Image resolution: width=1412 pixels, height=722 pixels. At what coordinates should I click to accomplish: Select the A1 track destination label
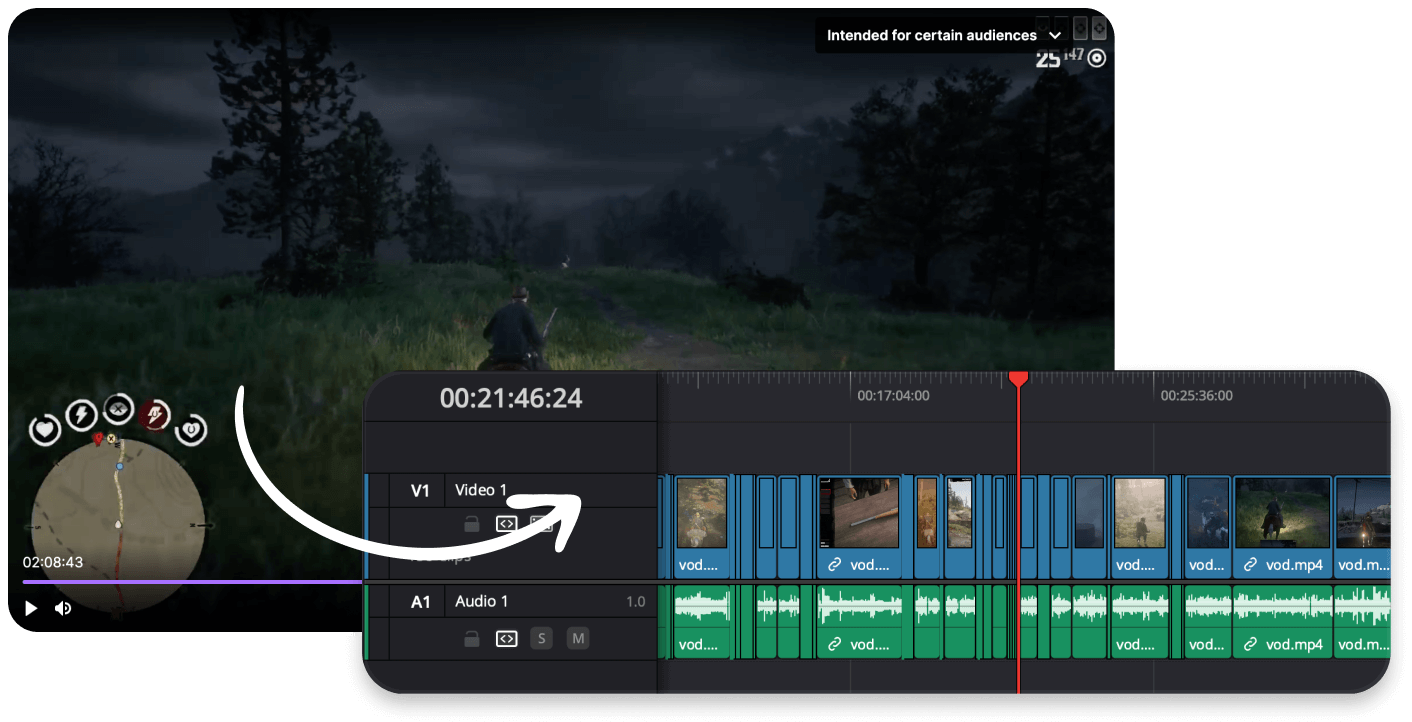[420, 601]
